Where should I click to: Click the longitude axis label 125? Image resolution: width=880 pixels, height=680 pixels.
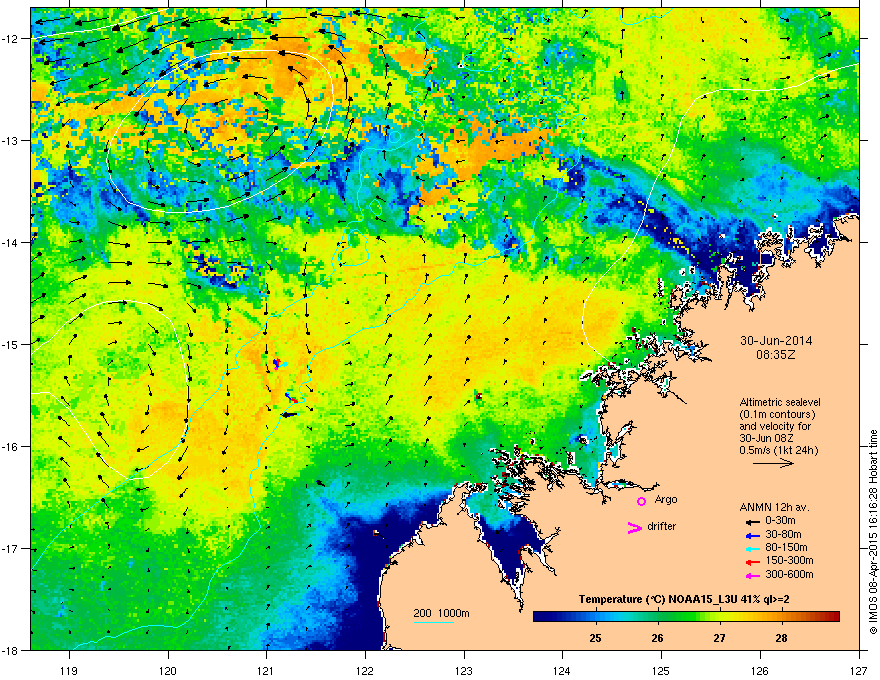pos(661,670)
